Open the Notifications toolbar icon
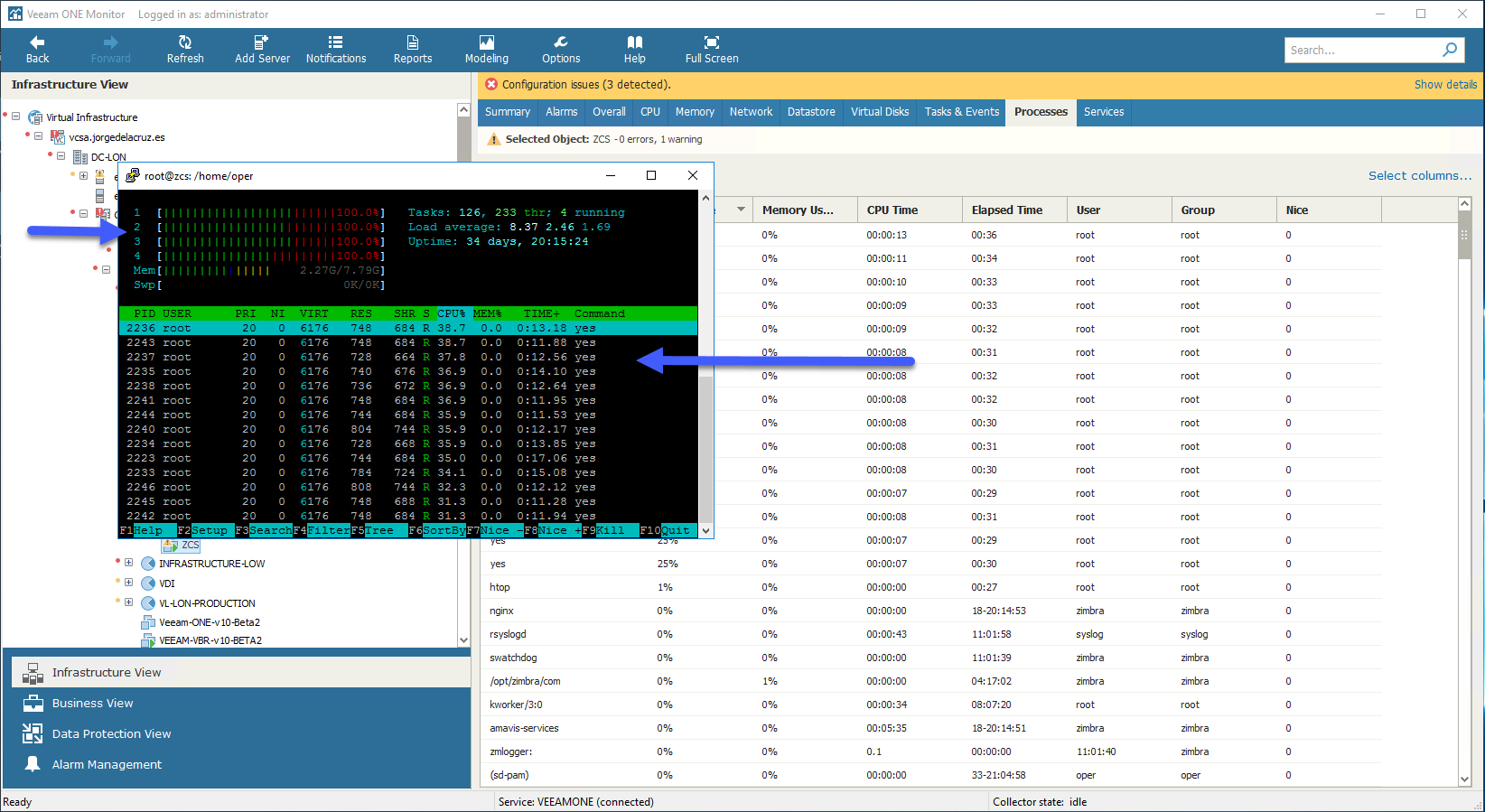Screen dimensions: 1485x812 (336, 42)
